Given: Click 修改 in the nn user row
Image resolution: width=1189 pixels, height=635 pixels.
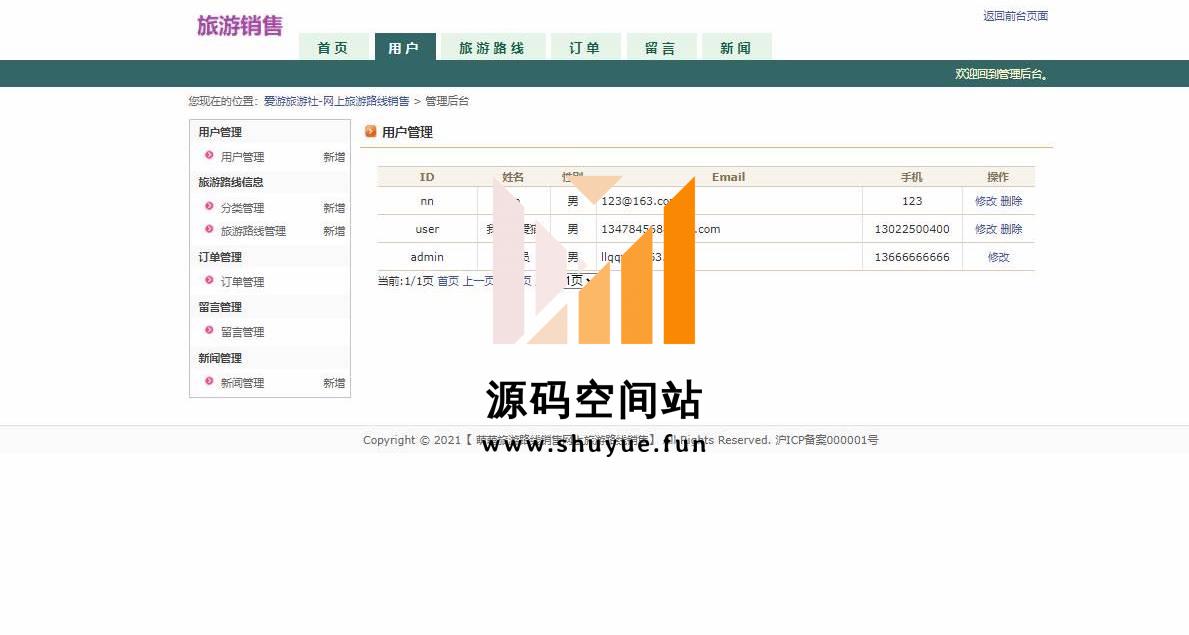Looking at the screenshot, I should (986, 201).
